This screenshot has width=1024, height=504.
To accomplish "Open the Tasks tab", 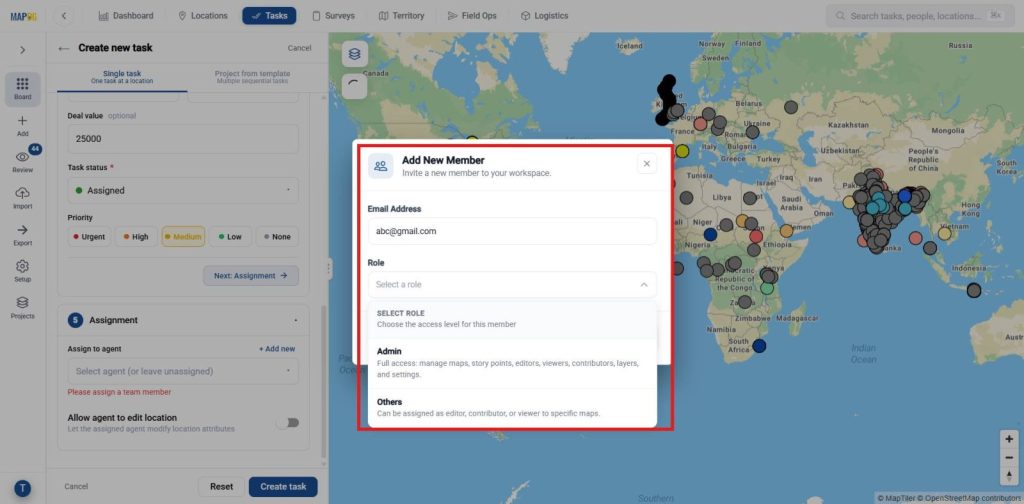I will click(269, 16).
